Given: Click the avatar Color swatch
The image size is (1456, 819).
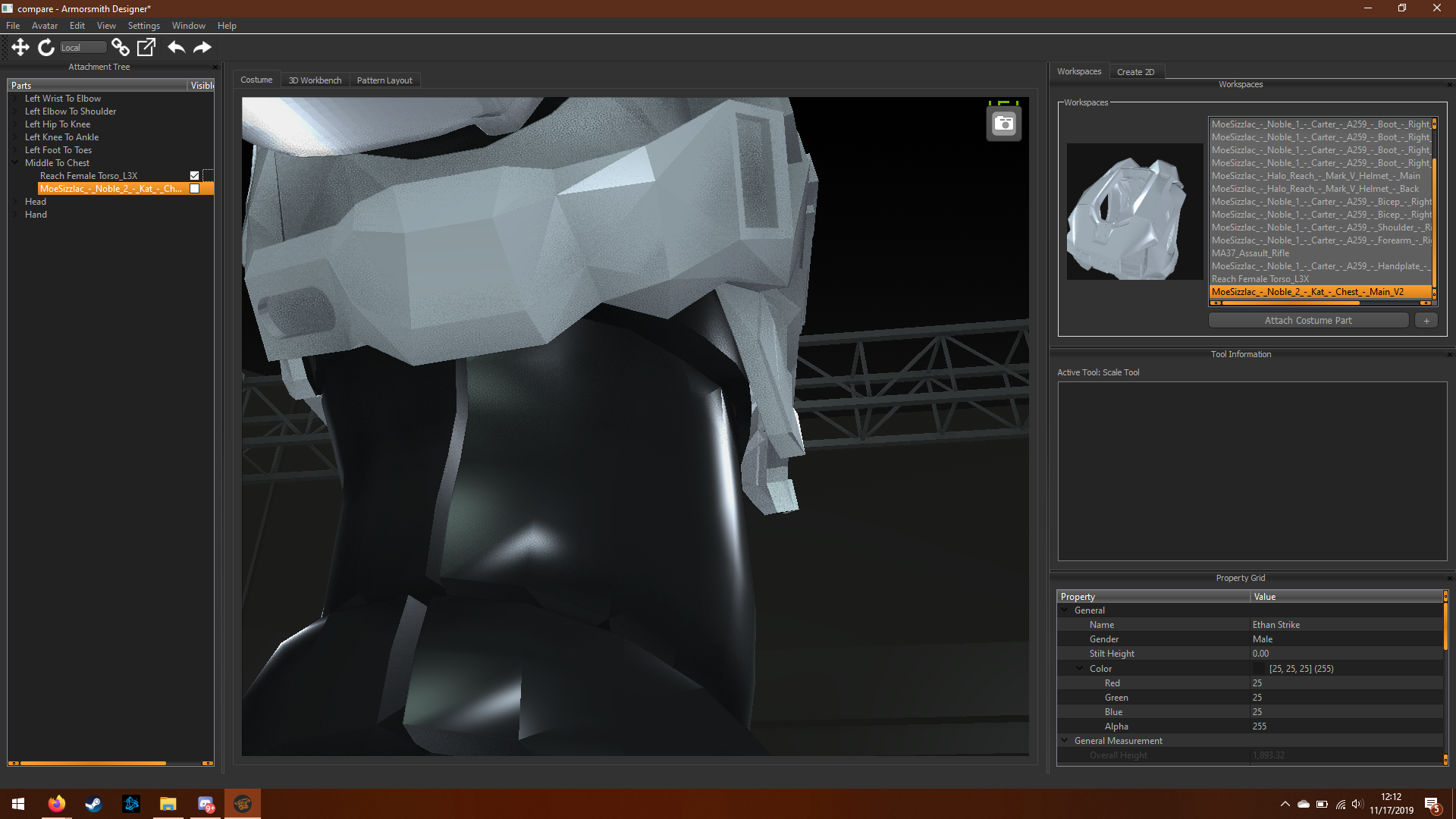Looking at the screenshot, I should coord(1260,668).
